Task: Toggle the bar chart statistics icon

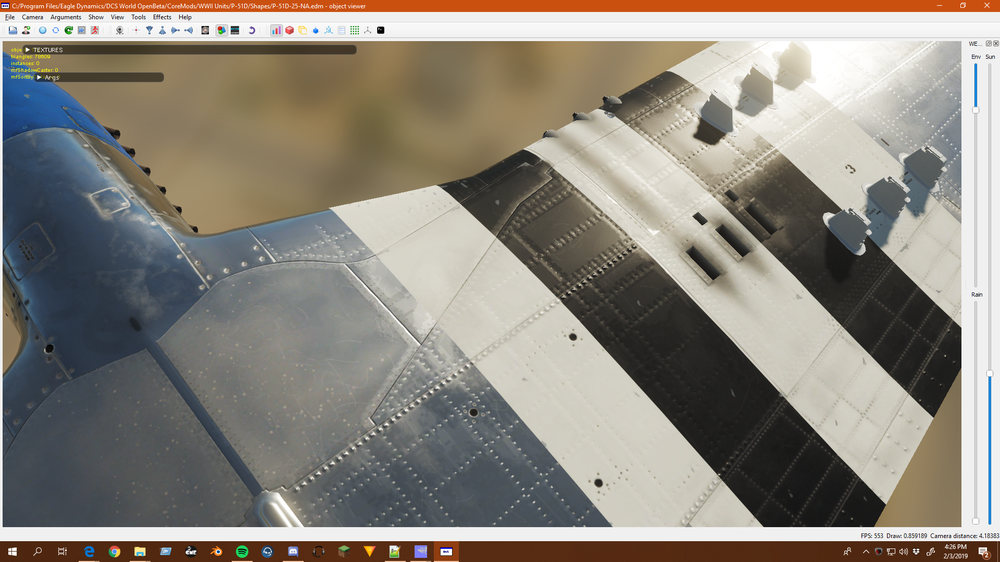Action: click(x=276, y=30)
